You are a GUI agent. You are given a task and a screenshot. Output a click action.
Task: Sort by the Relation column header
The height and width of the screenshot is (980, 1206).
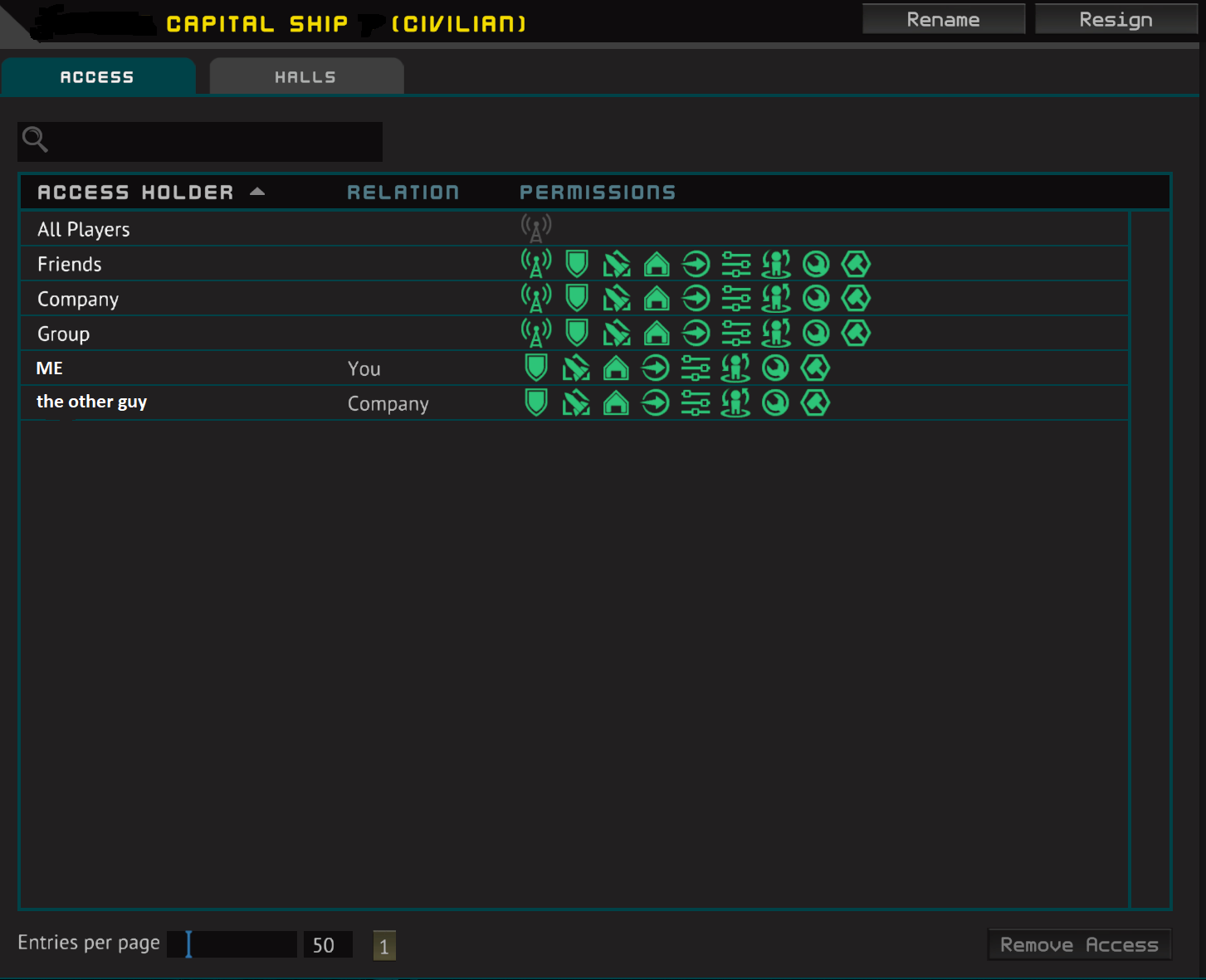click(403, 193)
